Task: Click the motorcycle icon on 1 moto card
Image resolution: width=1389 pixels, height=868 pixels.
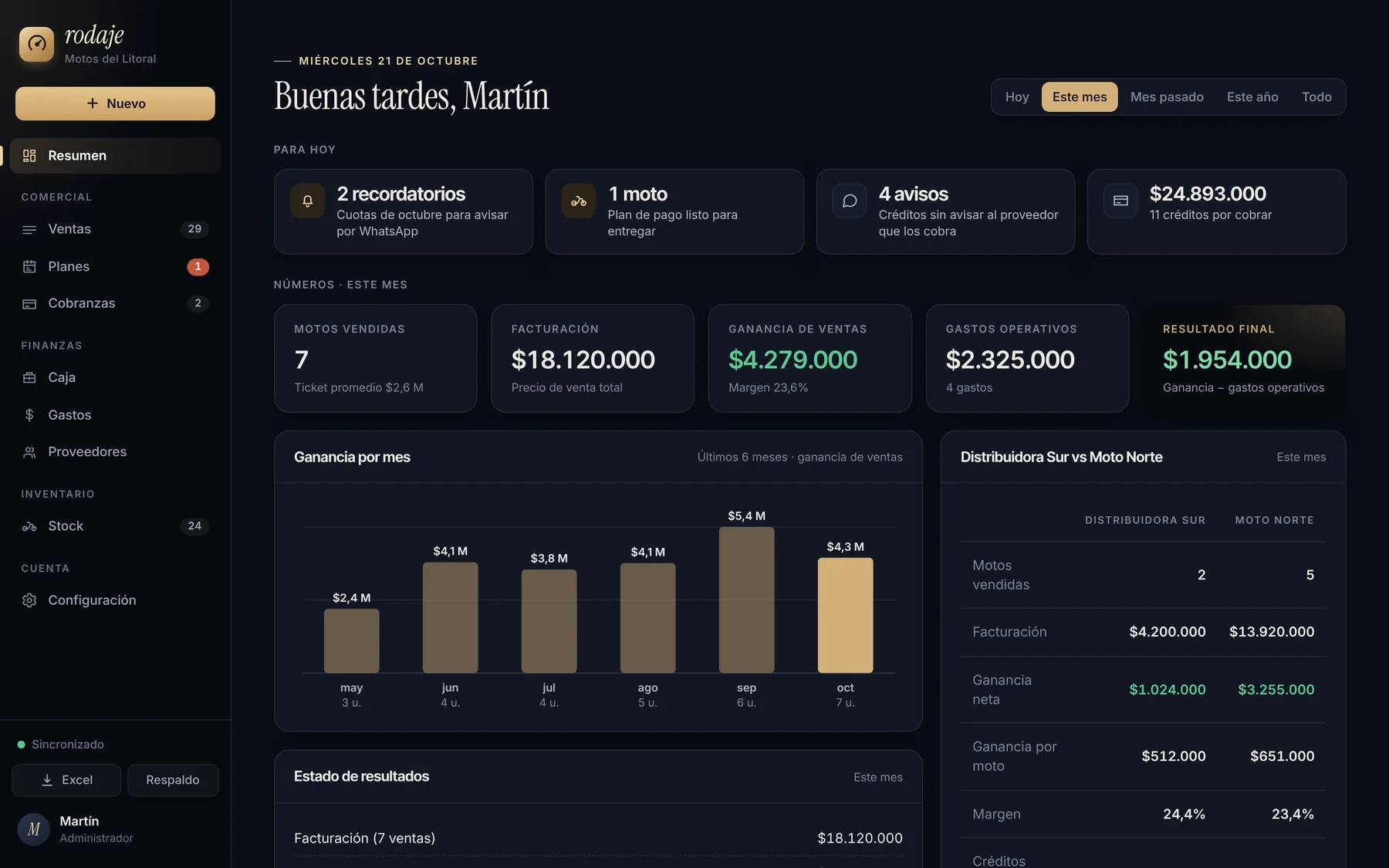Action: click(579, 201)
